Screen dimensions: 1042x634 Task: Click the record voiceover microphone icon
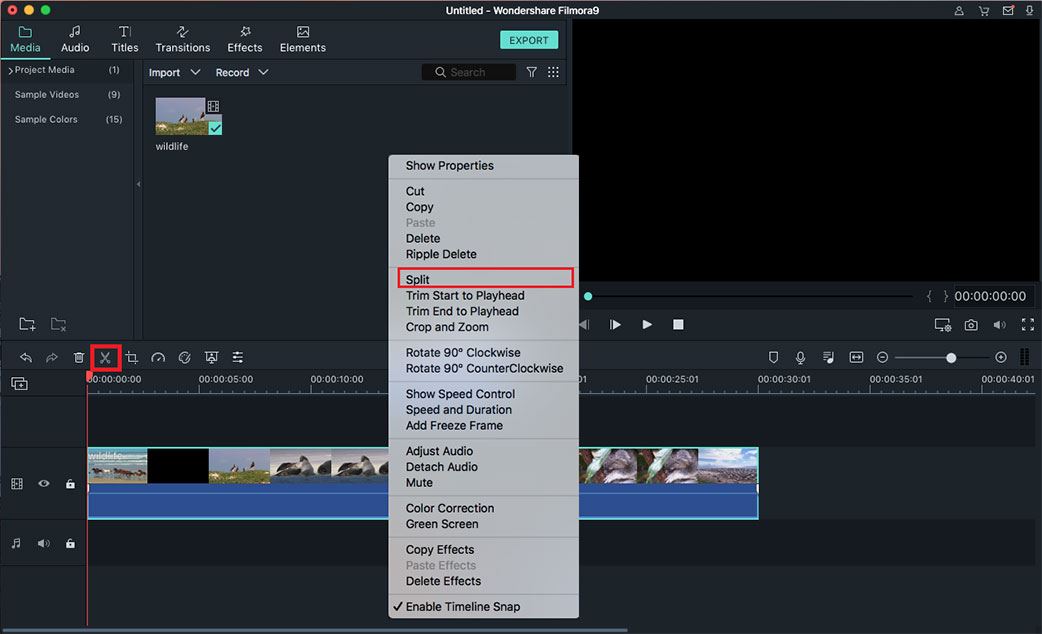pos(800,357)
